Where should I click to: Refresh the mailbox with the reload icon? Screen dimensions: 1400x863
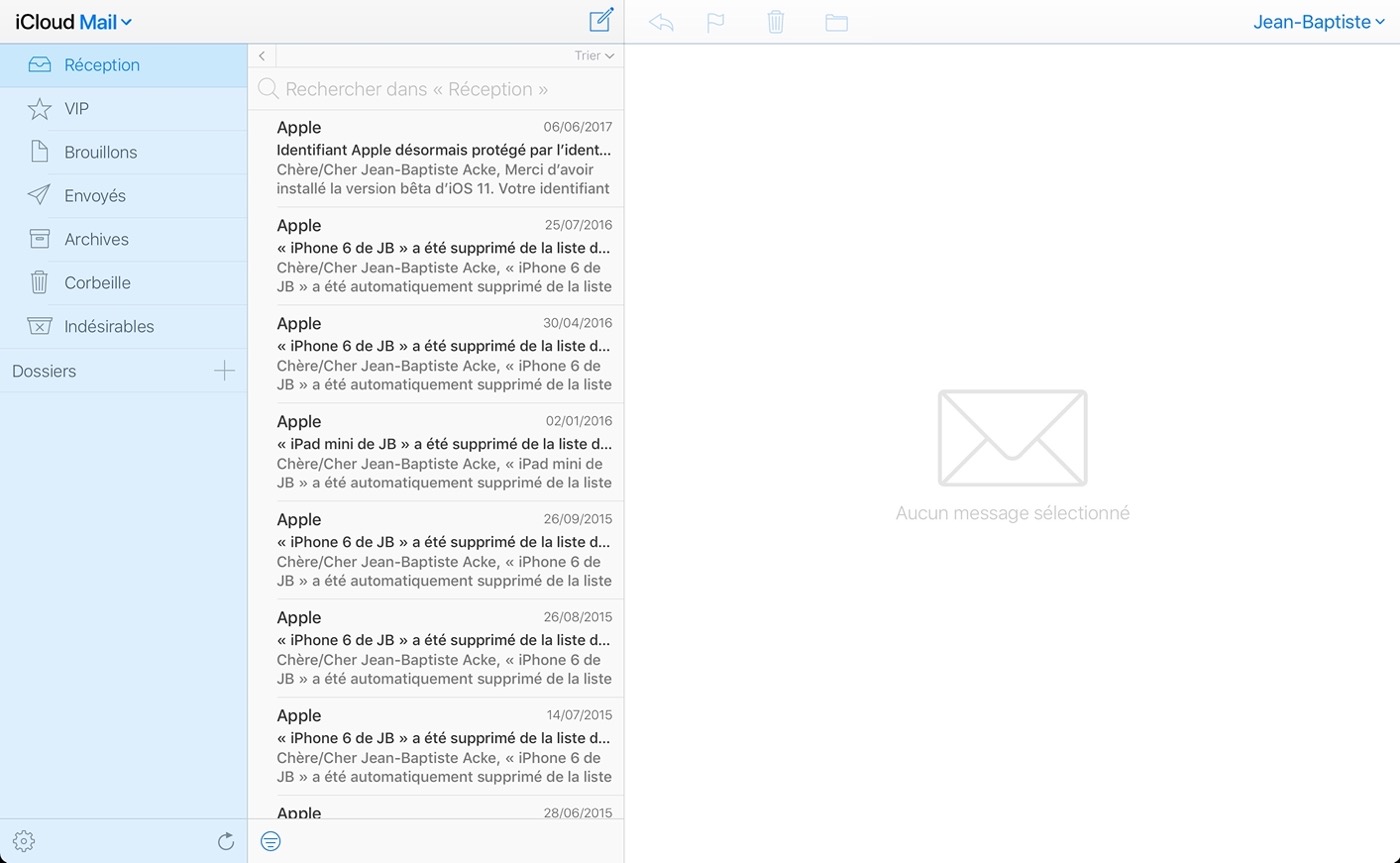tap(226, 841)
